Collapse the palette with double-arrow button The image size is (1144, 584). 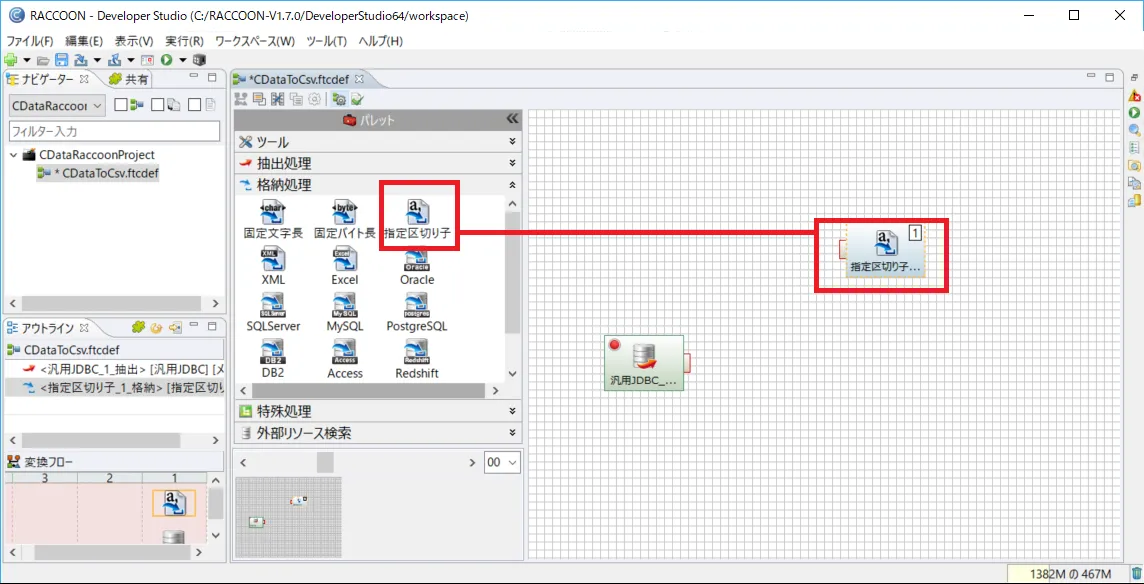coord(512,119)
